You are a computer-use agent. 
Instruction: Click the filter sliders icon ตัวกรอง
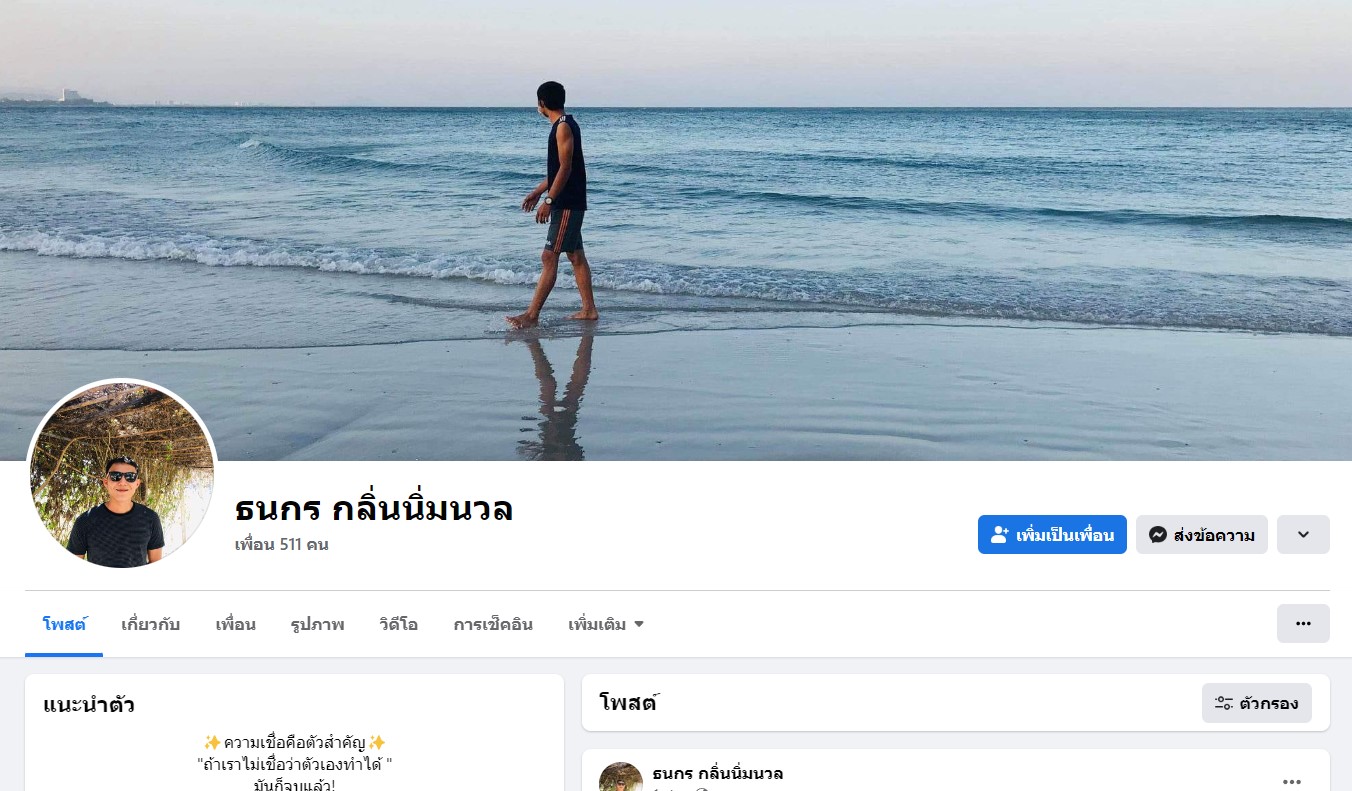[x=1223, y=703]
